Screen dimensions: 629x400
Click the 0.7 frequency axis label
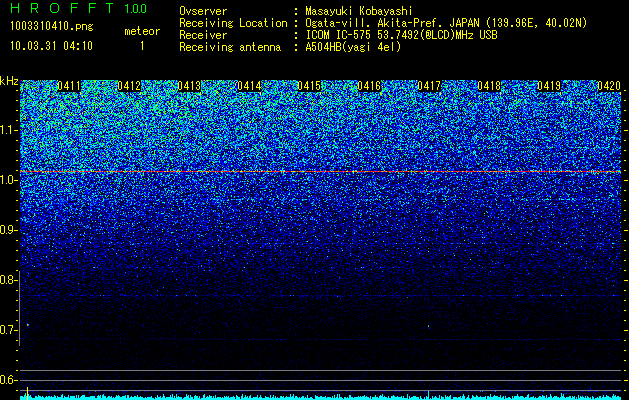[9, 330]
